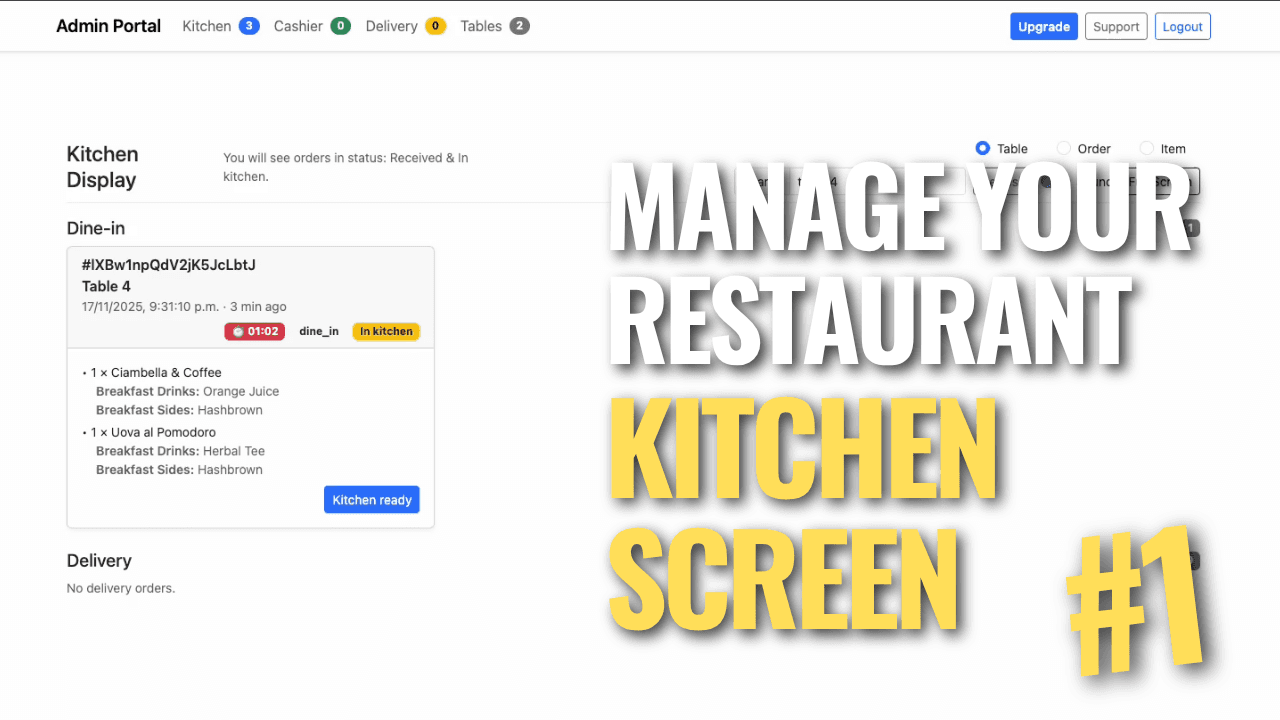Click the dine_in label on the order card
The image size is (1280, 720).
[x=318, y=331]
